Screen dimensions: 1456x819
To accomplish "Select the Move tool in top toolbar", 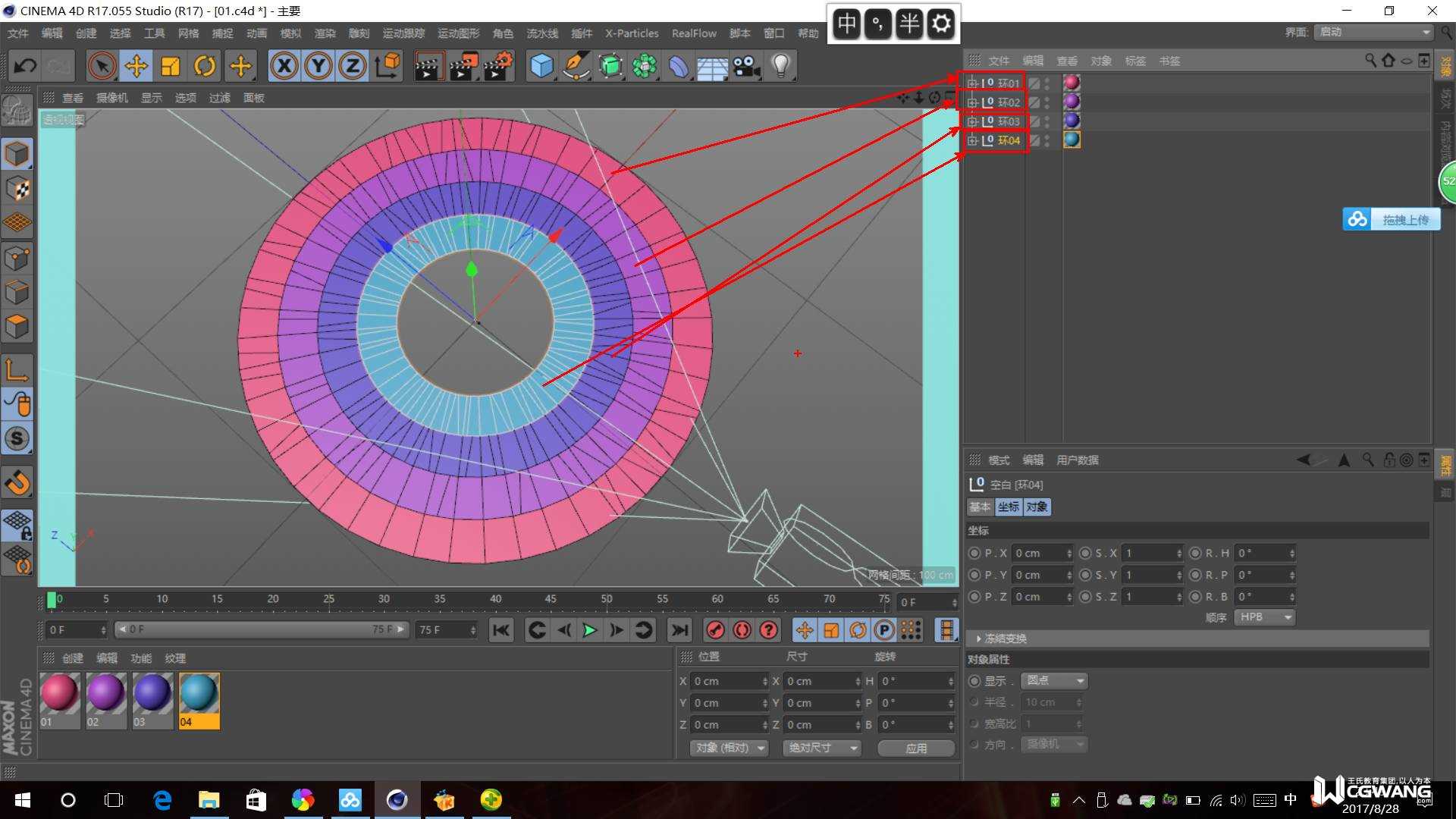I will [x=136, y=66].
